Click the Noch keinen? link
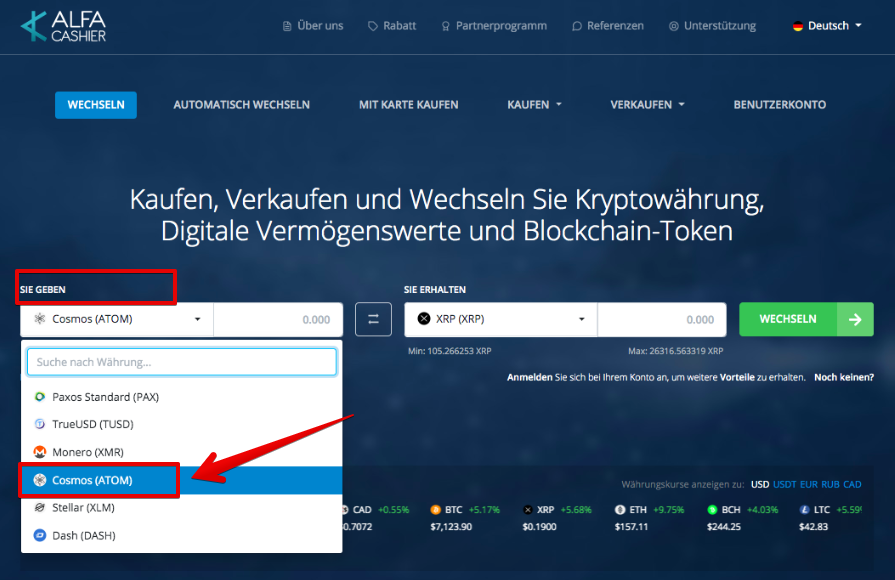The width and height of the screenshot is (895, 580). (844, 377)
